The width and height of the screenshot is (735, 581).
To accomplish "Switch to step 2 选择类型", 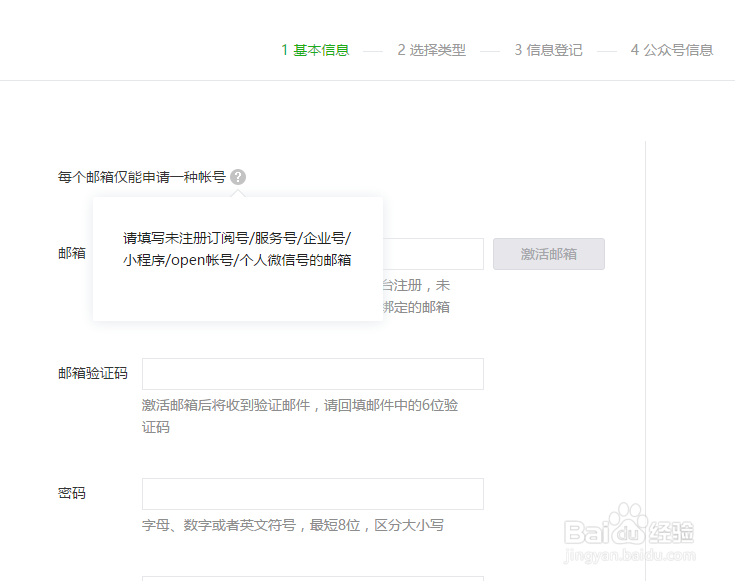I will coord(431,50).
